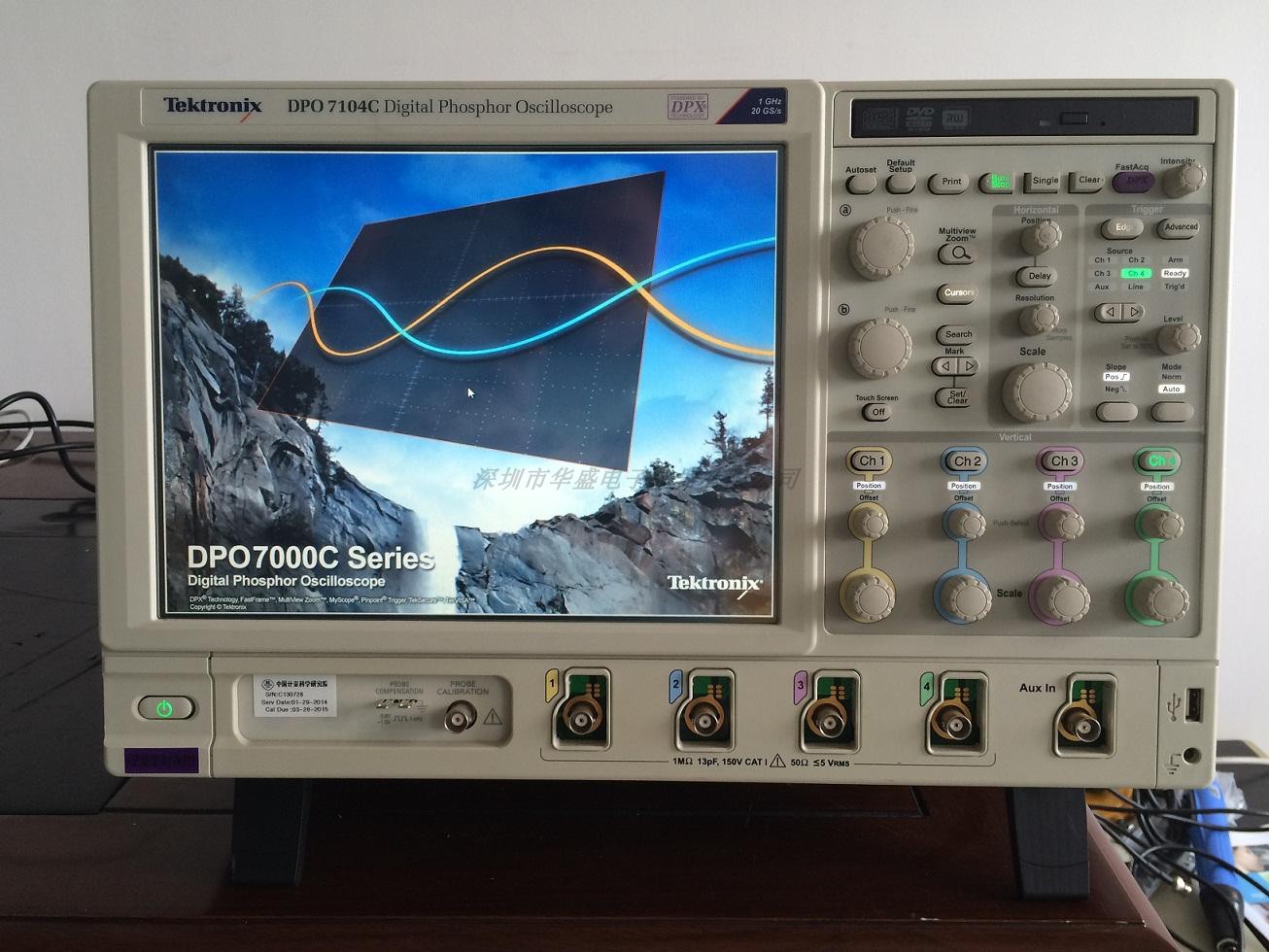The image size is (1269, 952).
Task: Enable FastAcq DPX acquisition mode
Action: tap(1134, 179)
